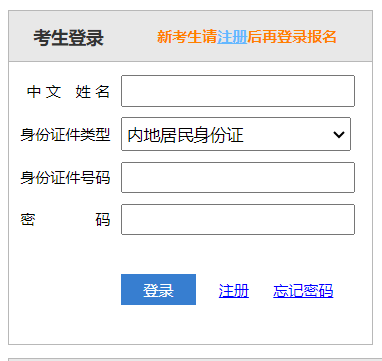
Task: Click the 考生登录 panel title
Action: coord(69,37)
